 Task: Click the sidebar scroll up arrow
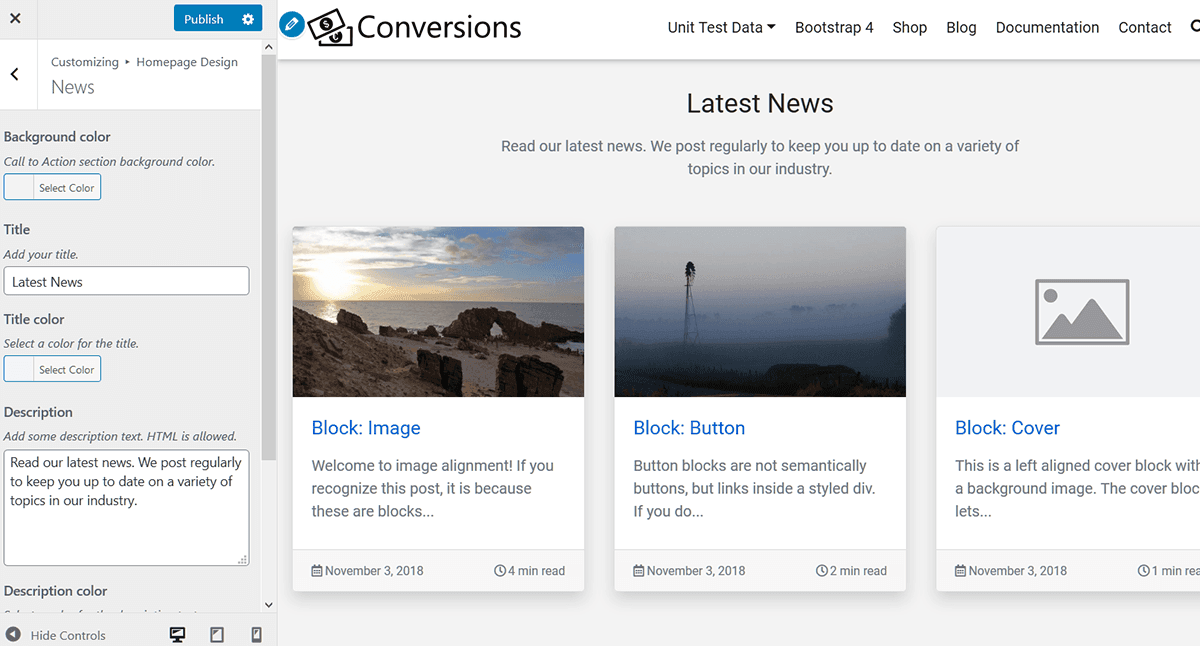[268, 47]
